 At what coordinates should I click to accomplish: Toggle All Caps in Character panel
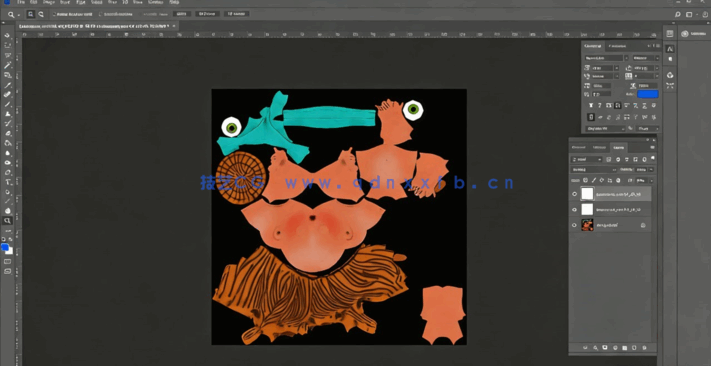click(609, 105)
